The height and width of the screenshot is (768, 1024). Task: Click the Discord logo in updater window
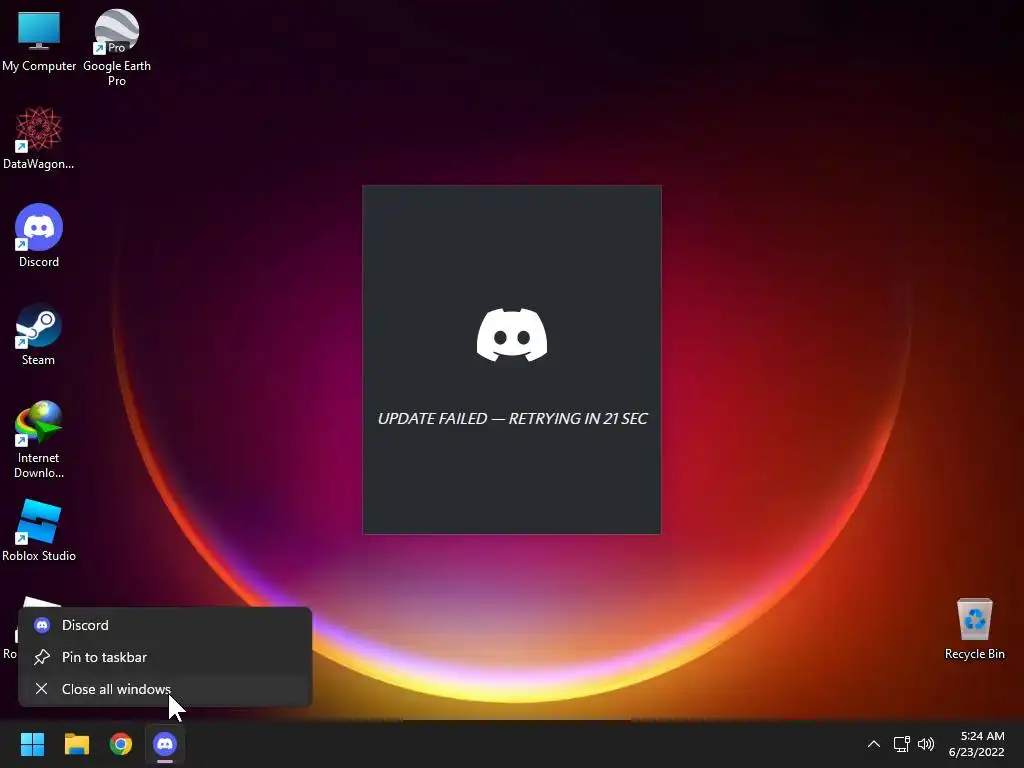click(x=512, y=335)
